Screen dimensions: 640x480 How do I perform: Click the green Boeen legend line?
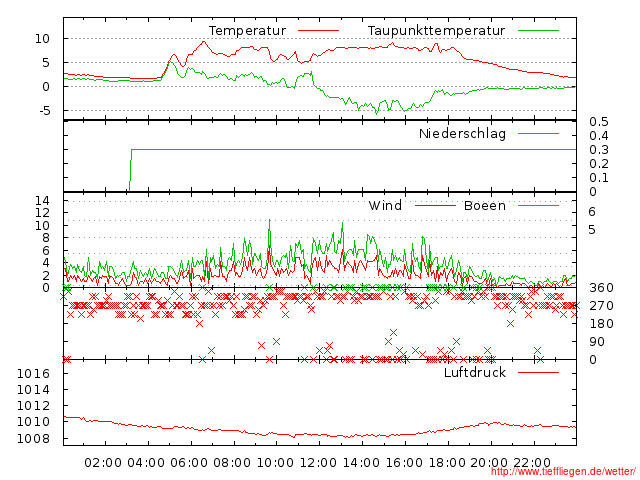point(538,205)
